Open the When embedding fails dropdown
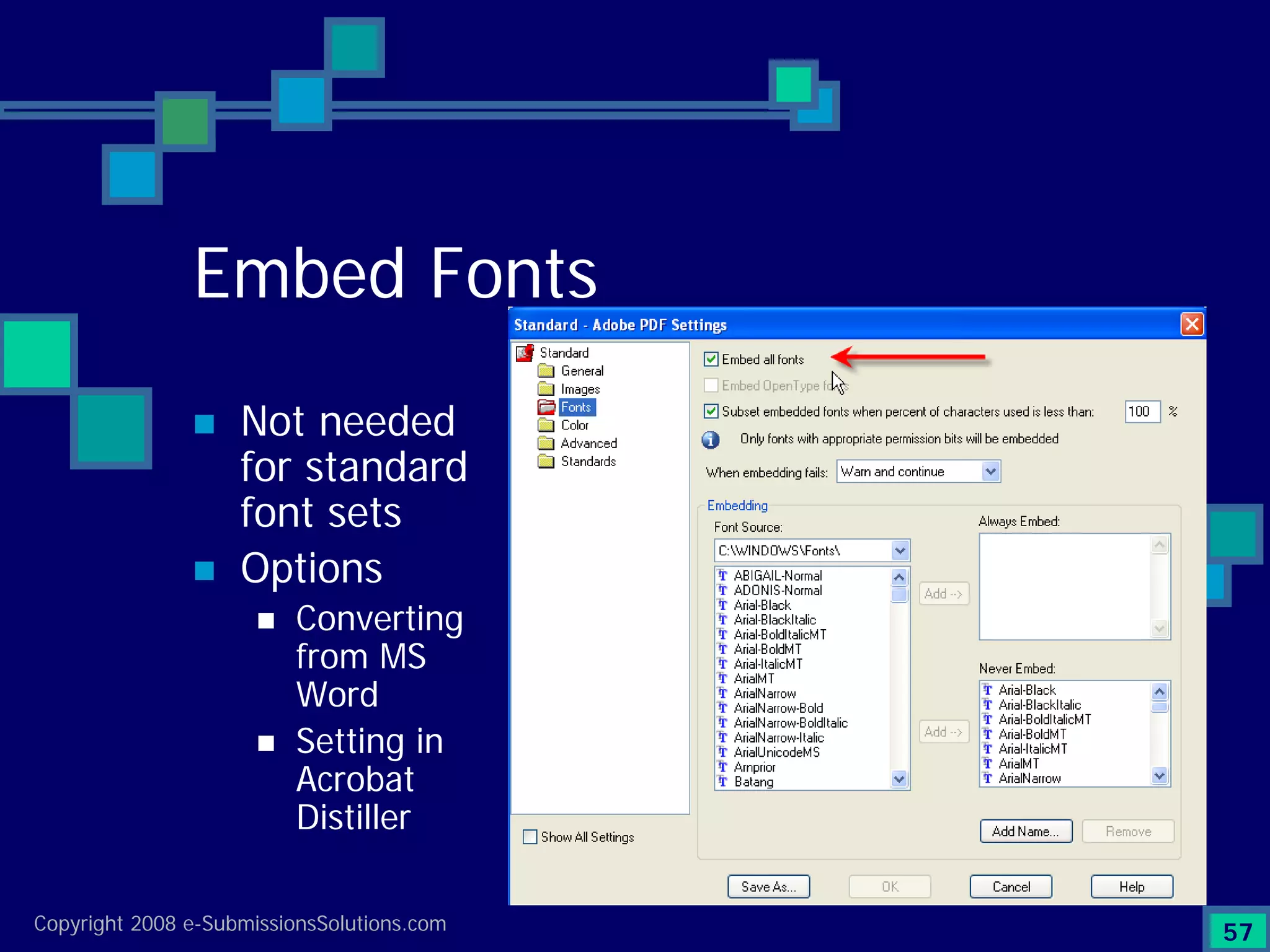1270x952 pixels. point(990,472)
